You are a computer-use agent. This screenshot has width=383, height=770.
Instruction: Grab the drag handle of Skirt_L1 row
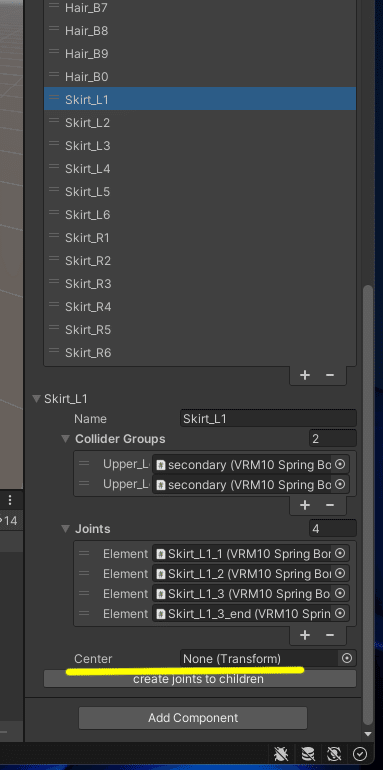(x=54, y=99)
